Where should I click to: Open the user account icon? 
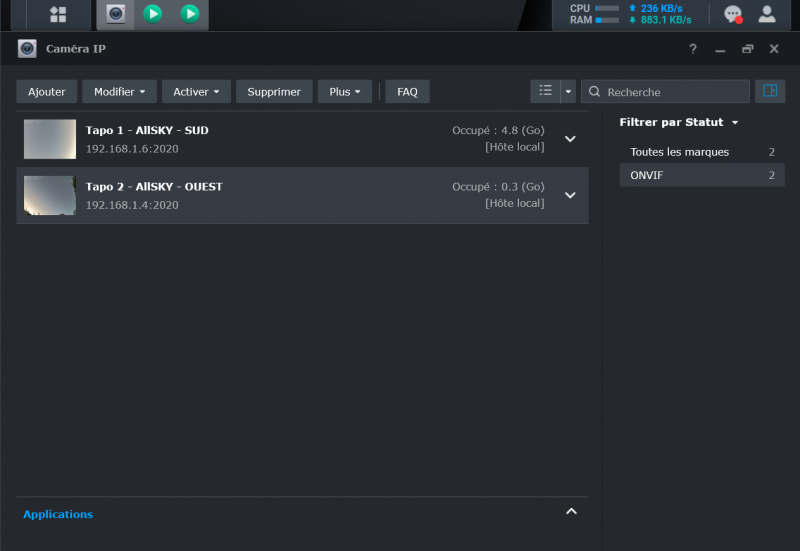(767, 14)
